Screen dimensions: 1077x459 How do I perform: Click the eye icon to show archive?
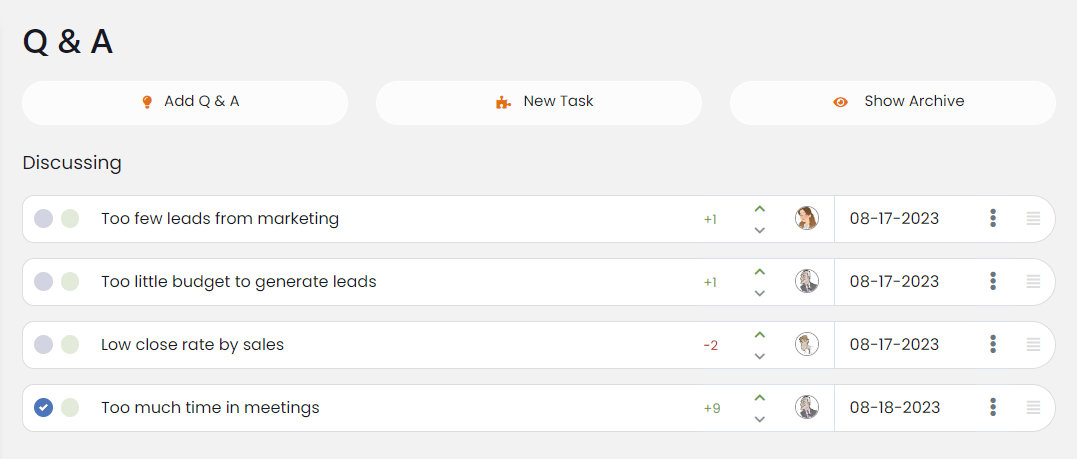pos(840,102)
